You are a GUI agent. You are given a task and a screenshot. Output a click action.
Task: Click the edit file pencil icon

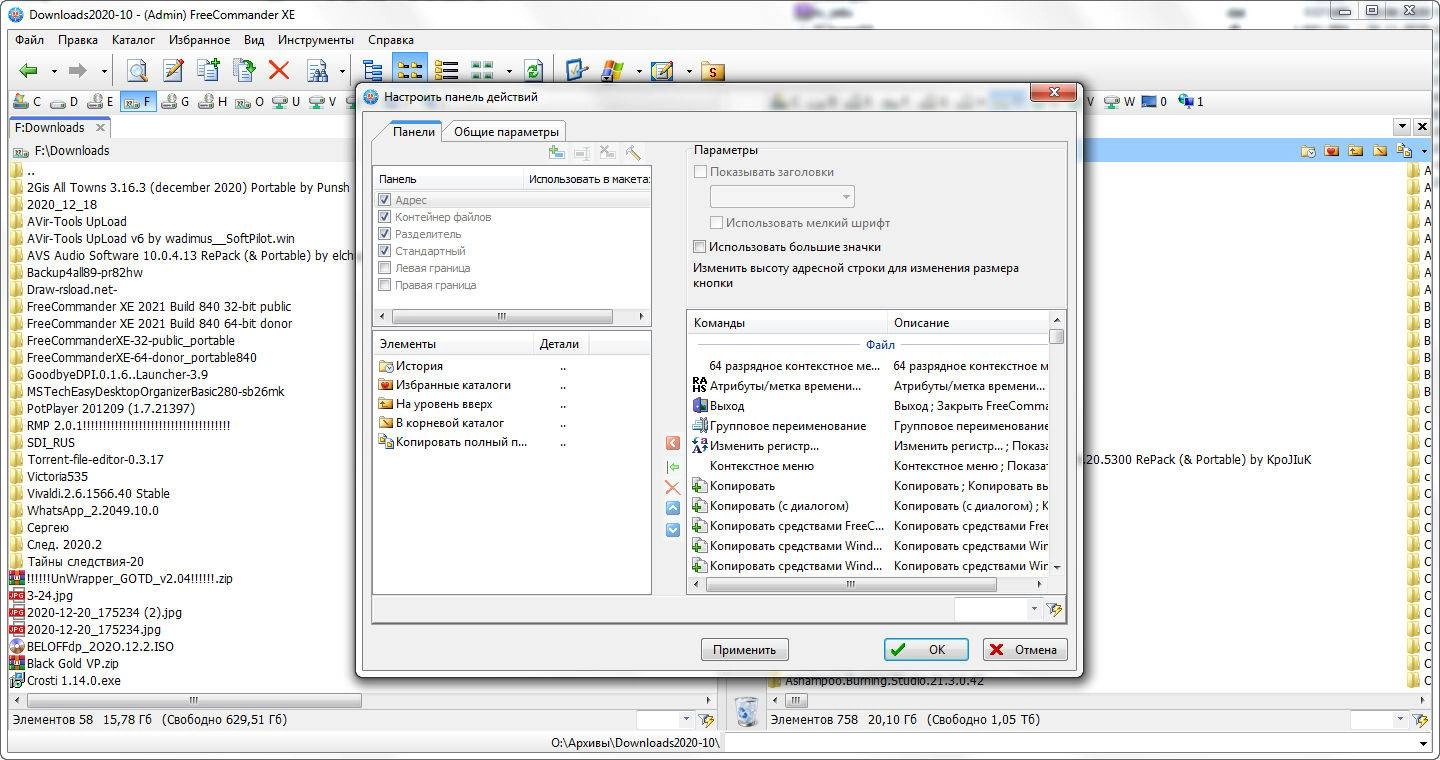pyautogui.click(x=173, y=71)
